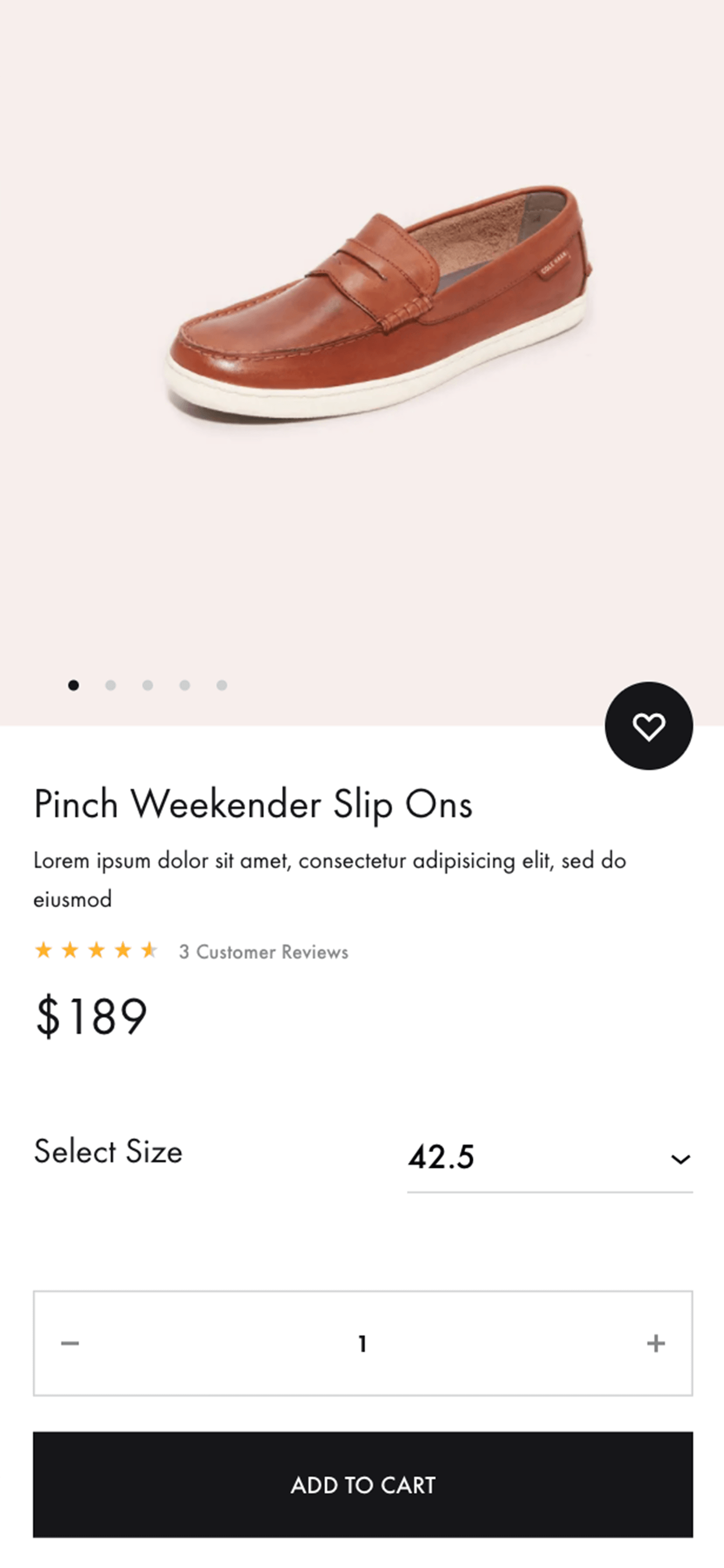
Task: Click the $189 price text
Action: tap(92, 1016)
